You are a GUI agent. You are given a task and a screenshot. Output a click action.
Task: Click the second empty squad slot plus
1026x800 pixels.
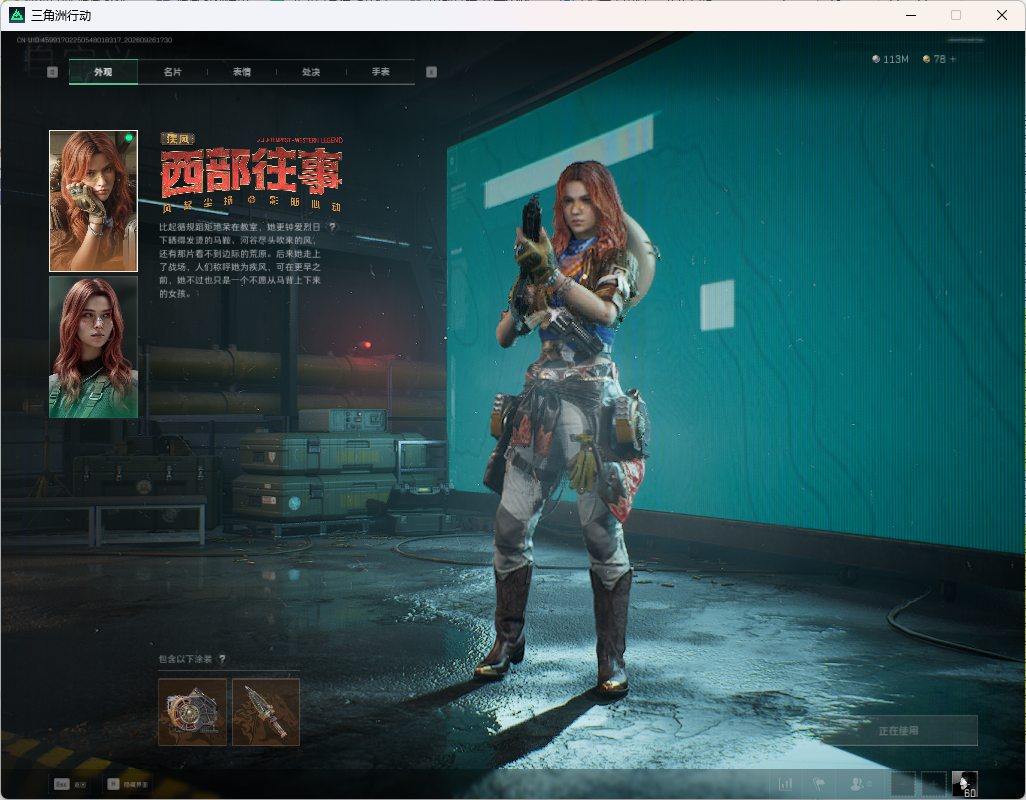click(934, 783)
